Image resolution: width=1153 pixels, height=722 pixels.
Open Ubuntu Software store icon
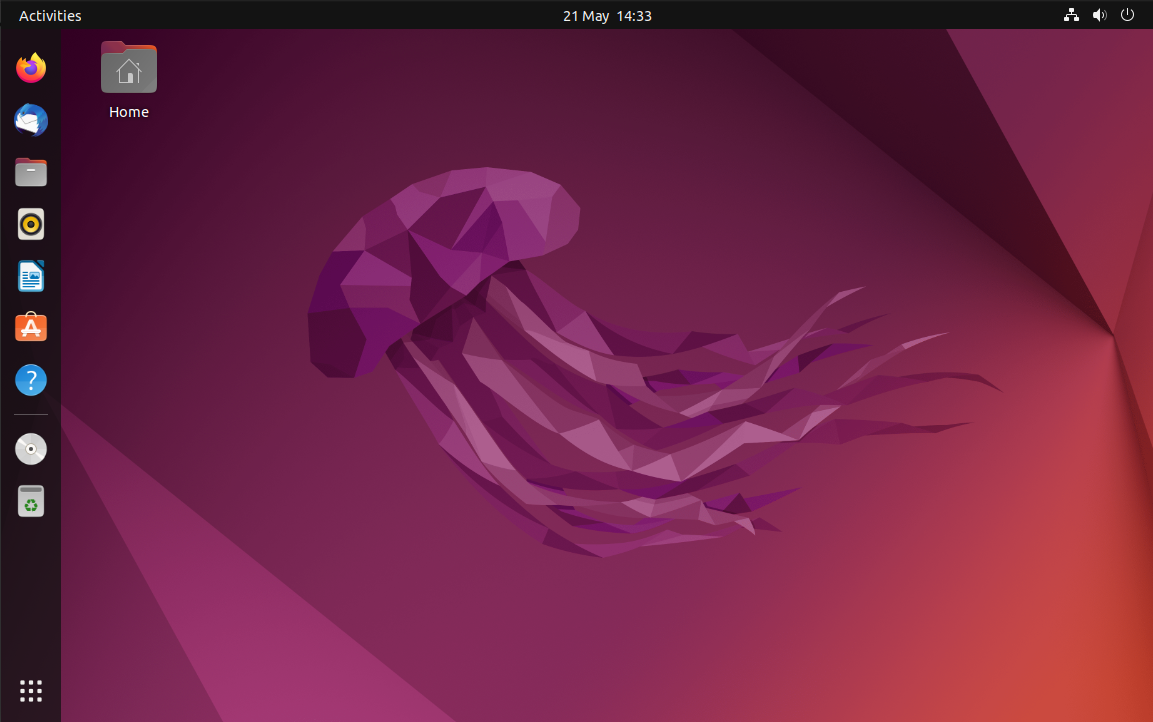(x=31, y=328)
